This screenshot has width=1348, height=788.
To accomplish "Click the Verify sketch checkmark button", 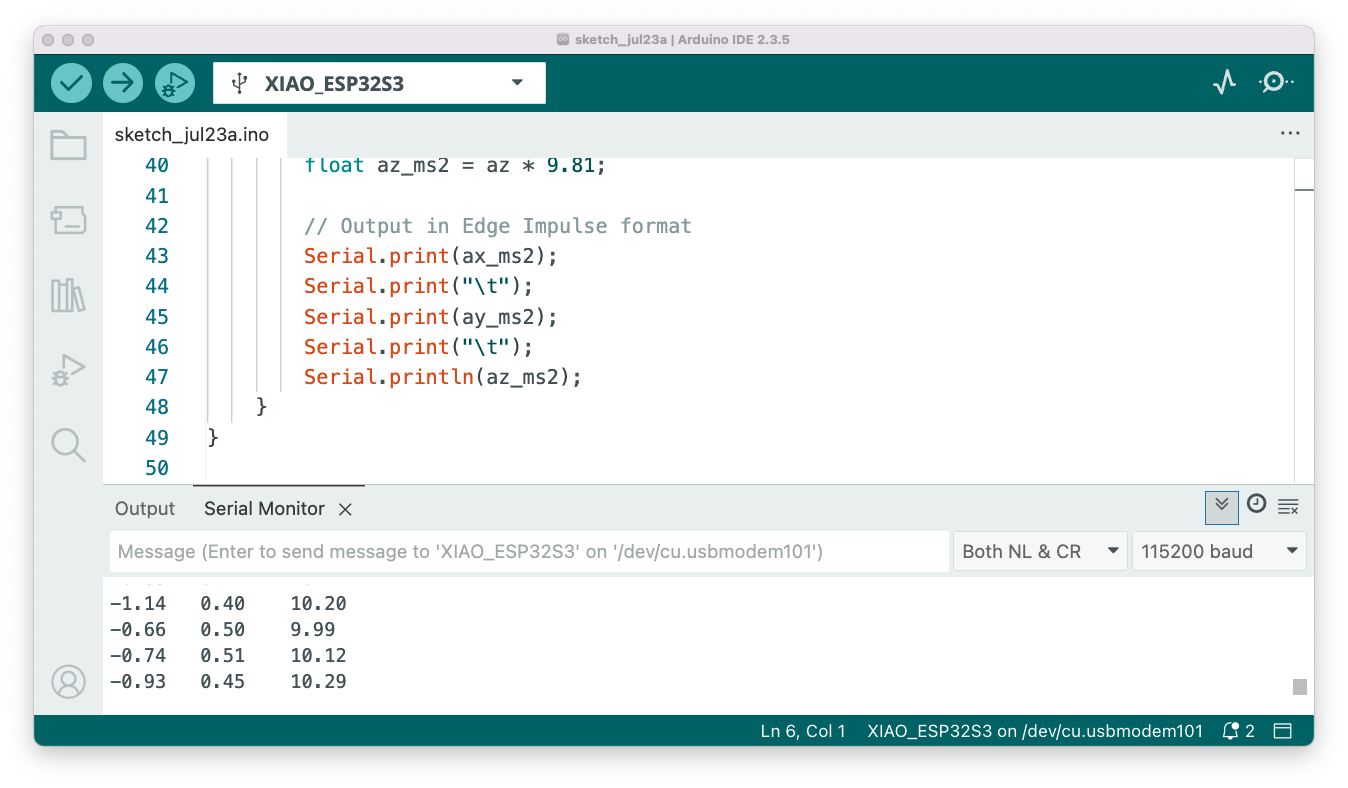I will click(71, 83).
